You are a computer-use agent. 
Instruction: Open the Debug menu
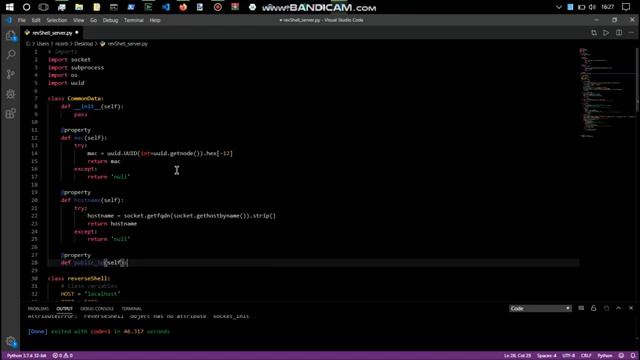[110, 20]
